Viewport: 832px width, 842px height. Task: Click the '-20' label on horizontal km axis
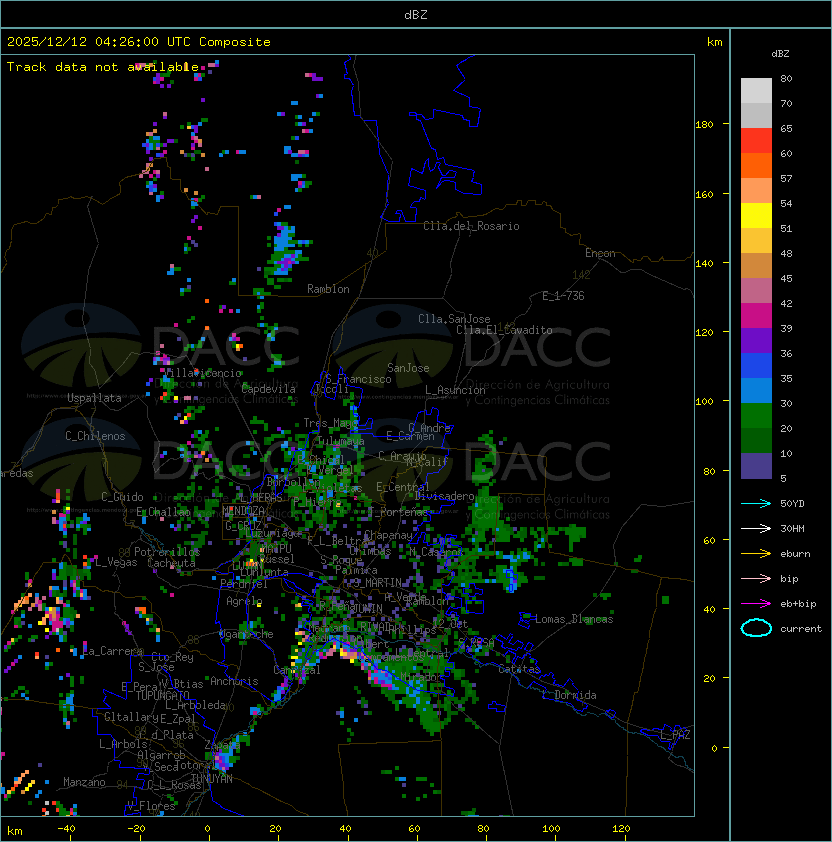tap(136, 829)
